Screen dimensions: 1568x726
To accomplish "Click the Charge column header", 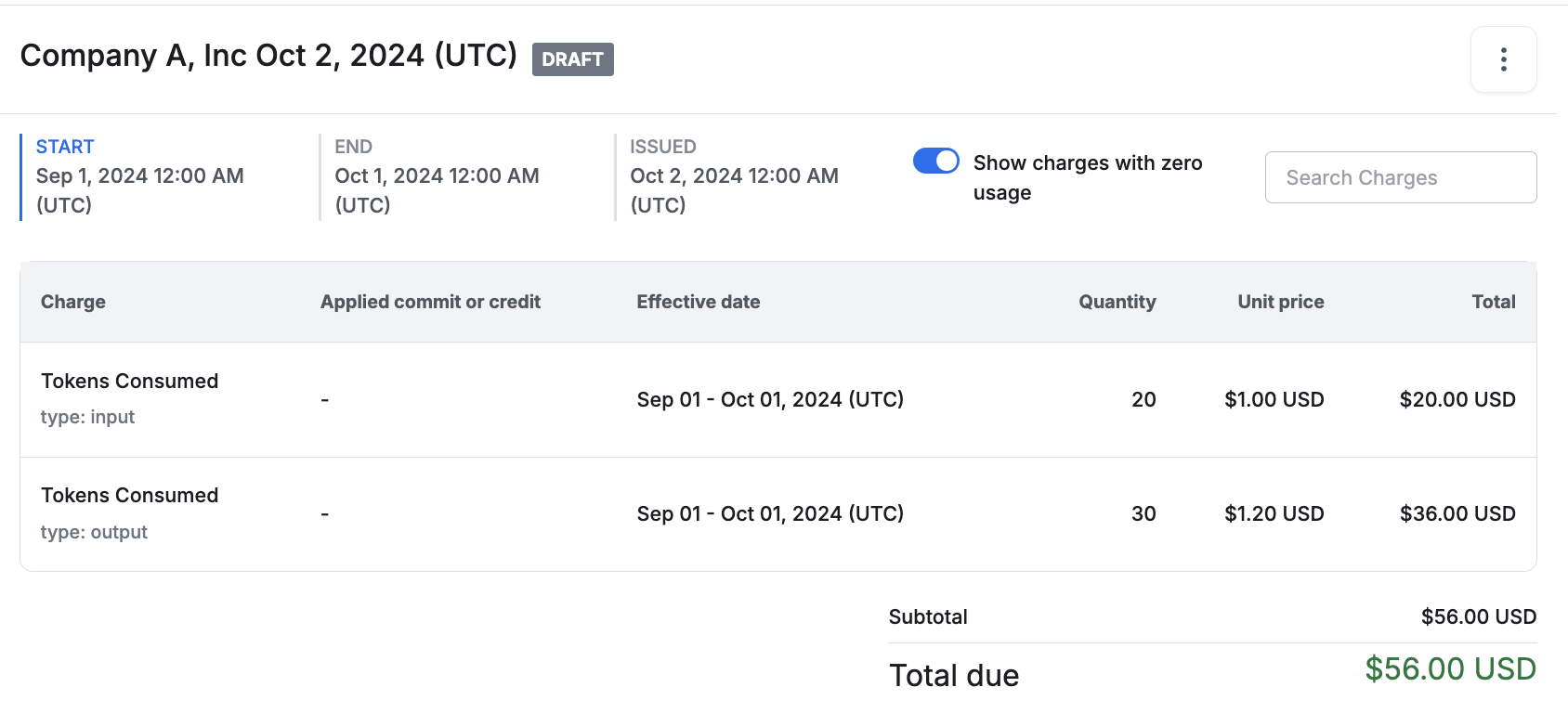I will [73, 302].
